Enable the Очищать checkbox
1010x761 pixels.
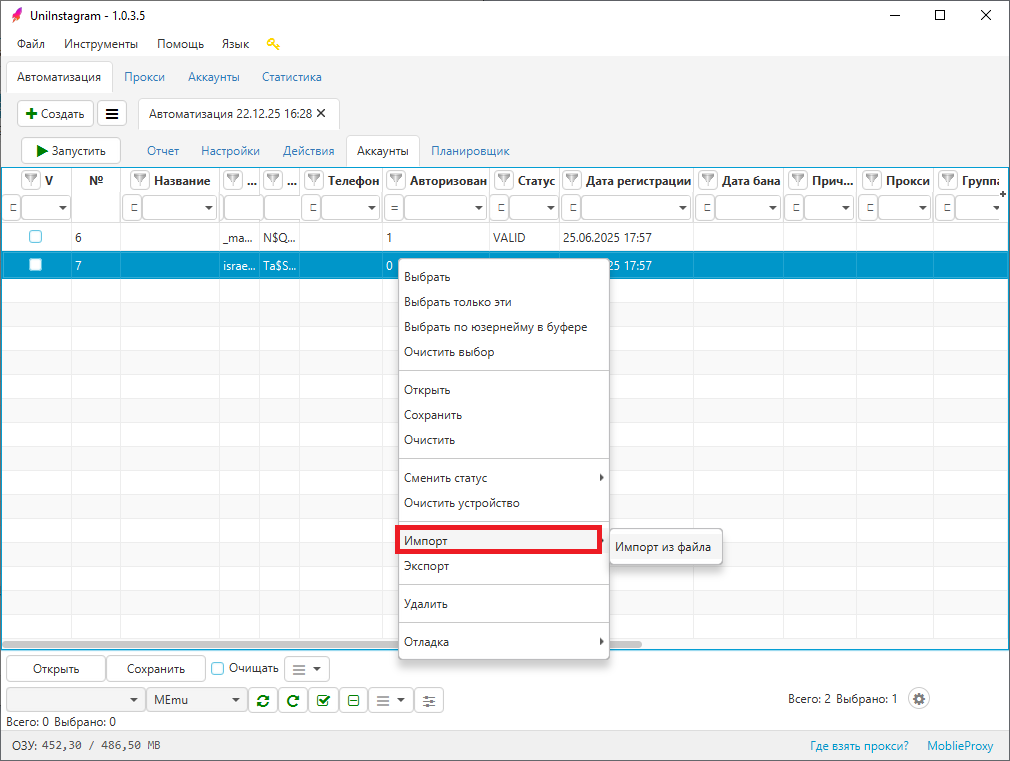tap(217, 668)
